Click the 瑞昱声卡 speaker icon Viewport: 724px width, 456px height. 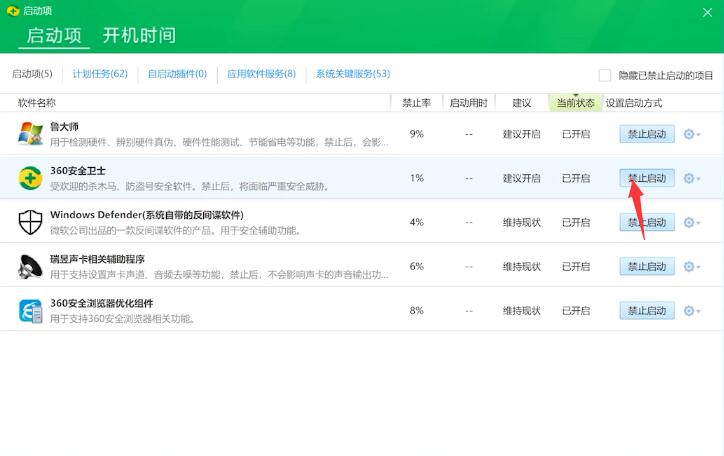(30, 266)
